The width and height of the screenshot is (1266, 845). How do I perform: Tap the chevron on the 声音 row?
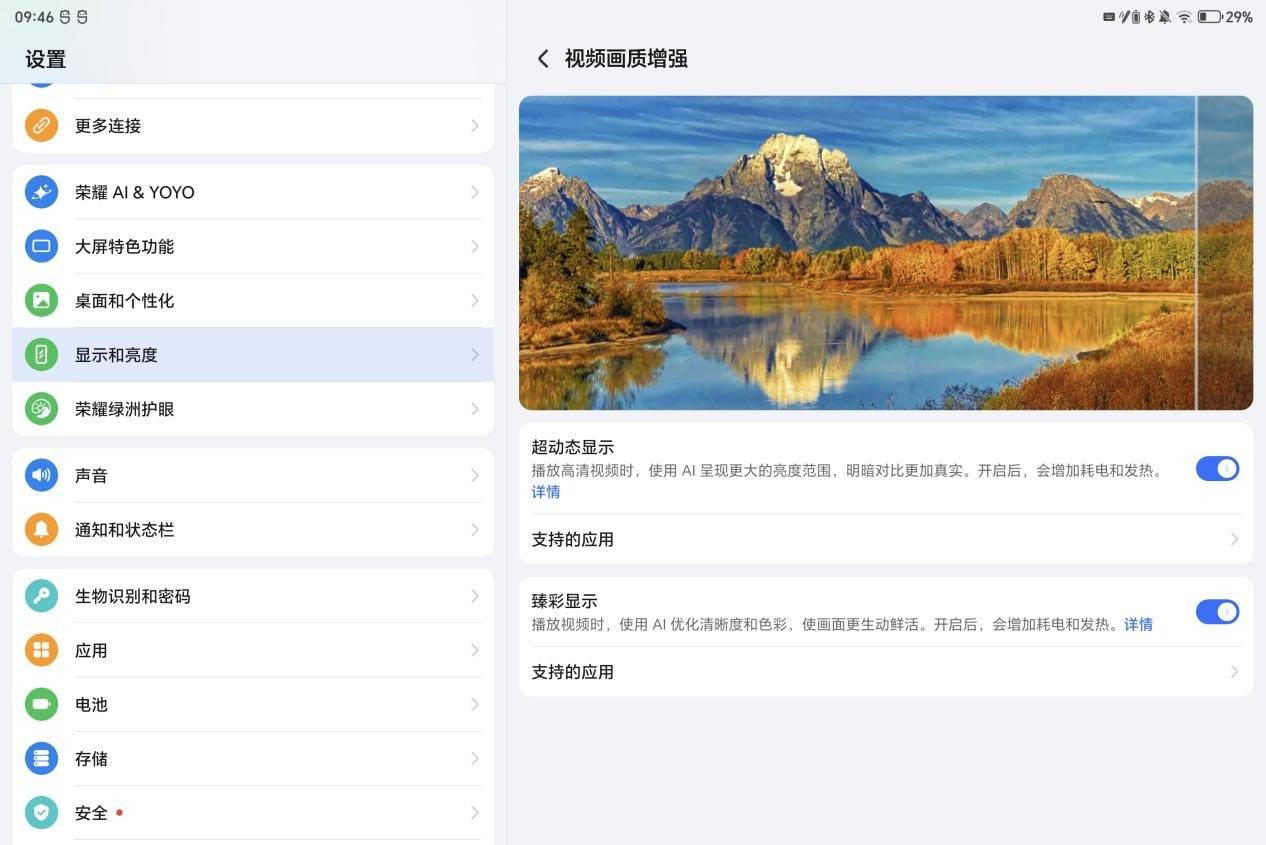pyautogui.click(x=475, y=475)
